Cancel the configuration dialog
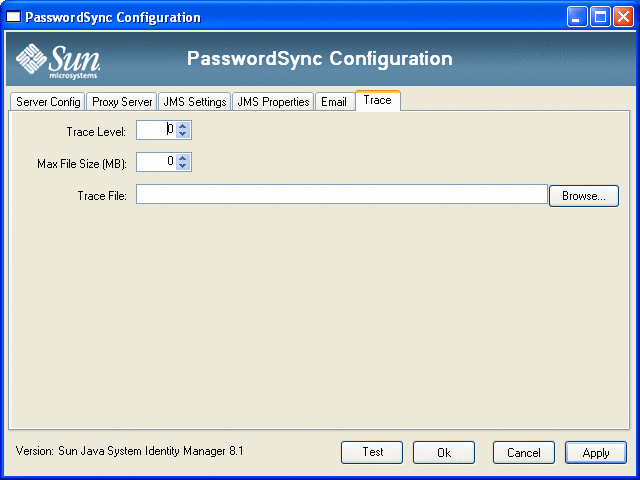Screen dimensions: 640x480 pyautogui.click(x=524, y=452)
